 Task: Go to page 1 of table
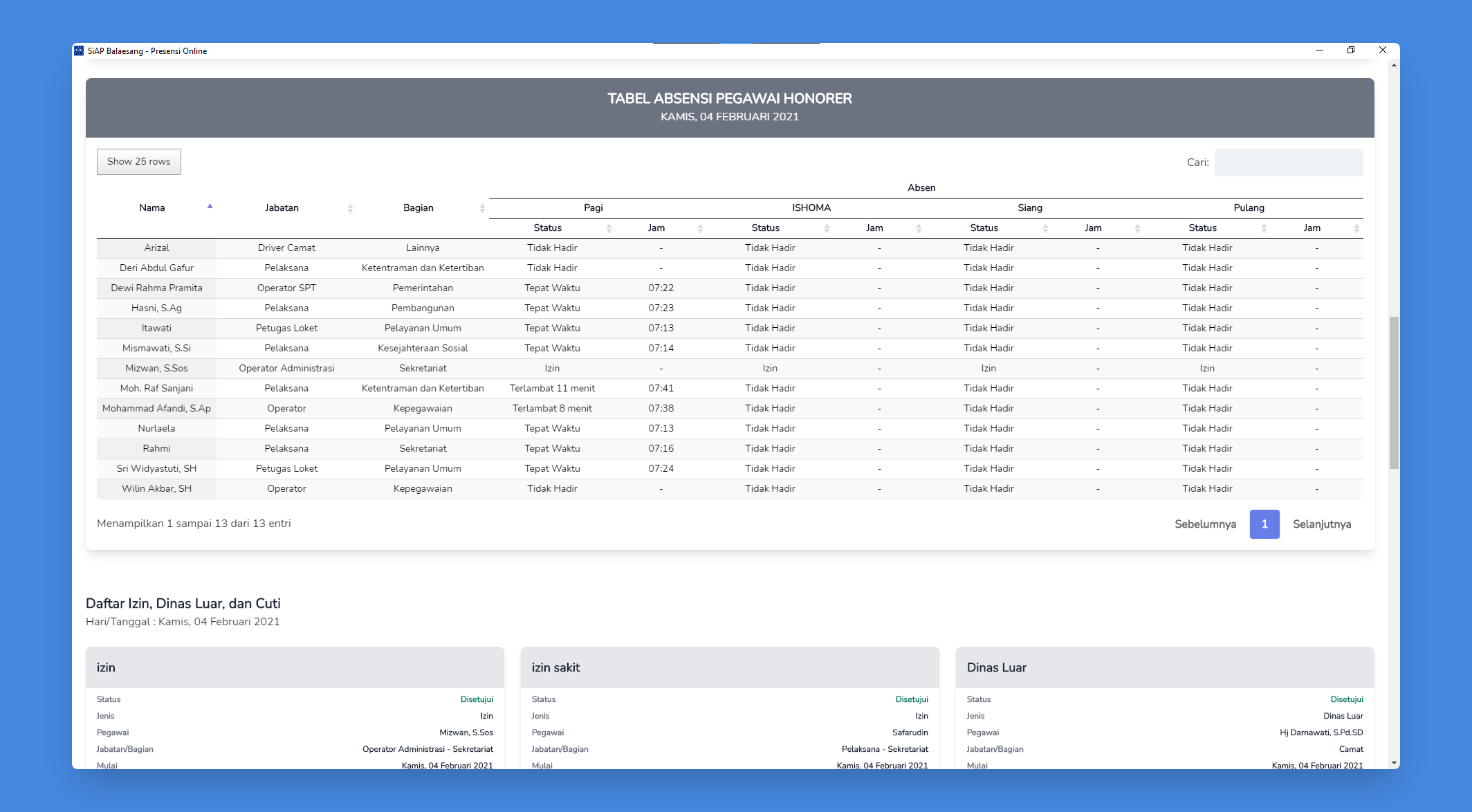pos(1264,524)
